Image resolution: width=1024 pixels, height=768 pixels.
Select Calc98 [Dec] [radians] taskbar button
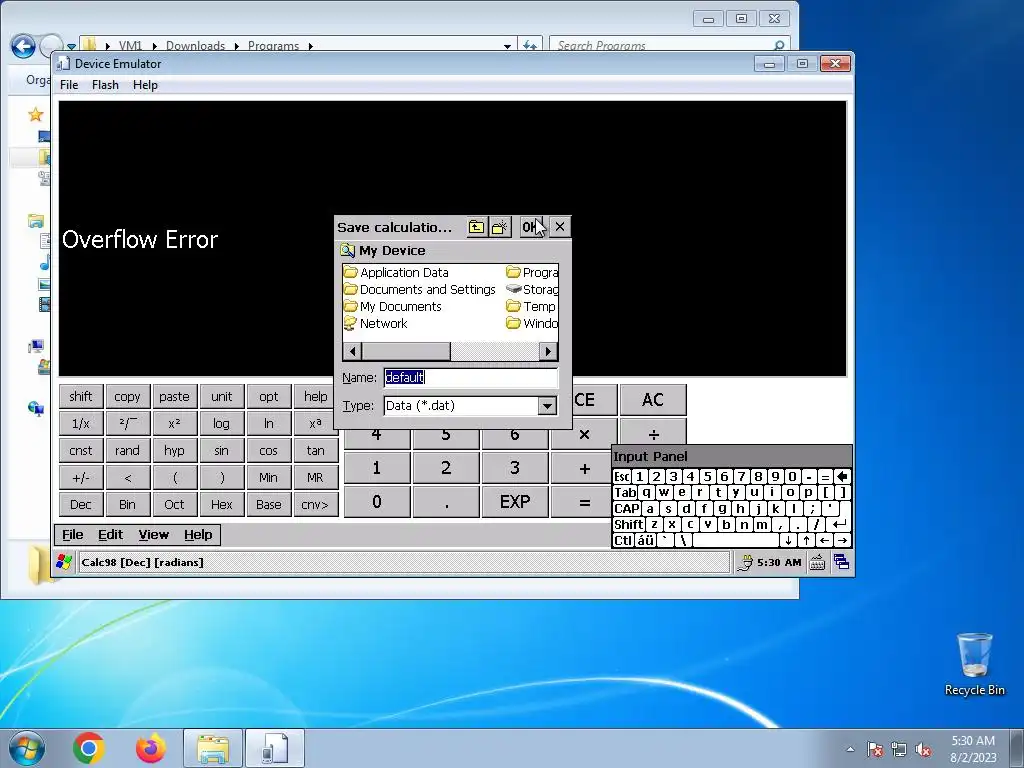point(404,562)
